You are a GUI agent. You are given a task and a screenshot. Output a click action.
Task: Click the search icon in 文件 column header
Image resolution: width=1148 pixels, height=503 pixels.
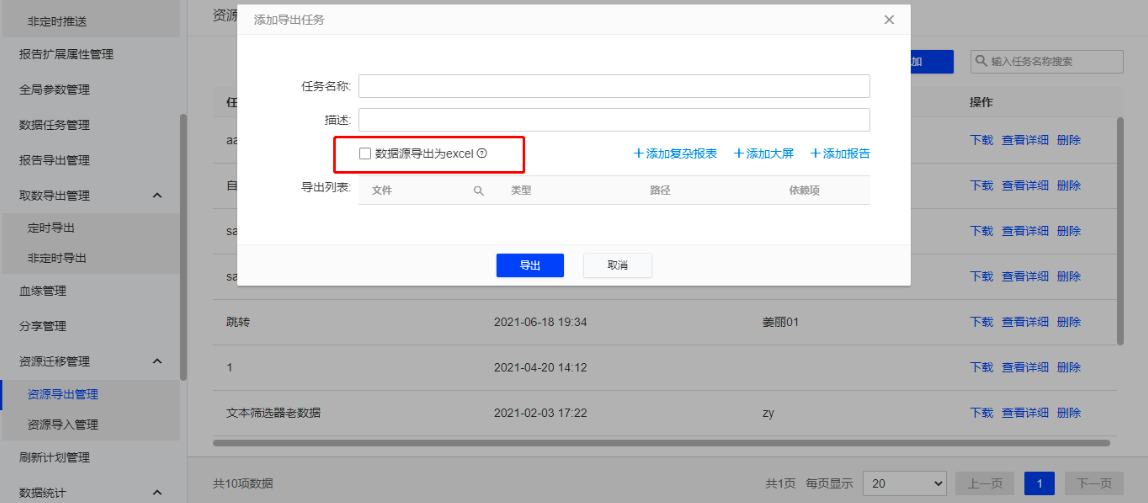pos(478,190)
